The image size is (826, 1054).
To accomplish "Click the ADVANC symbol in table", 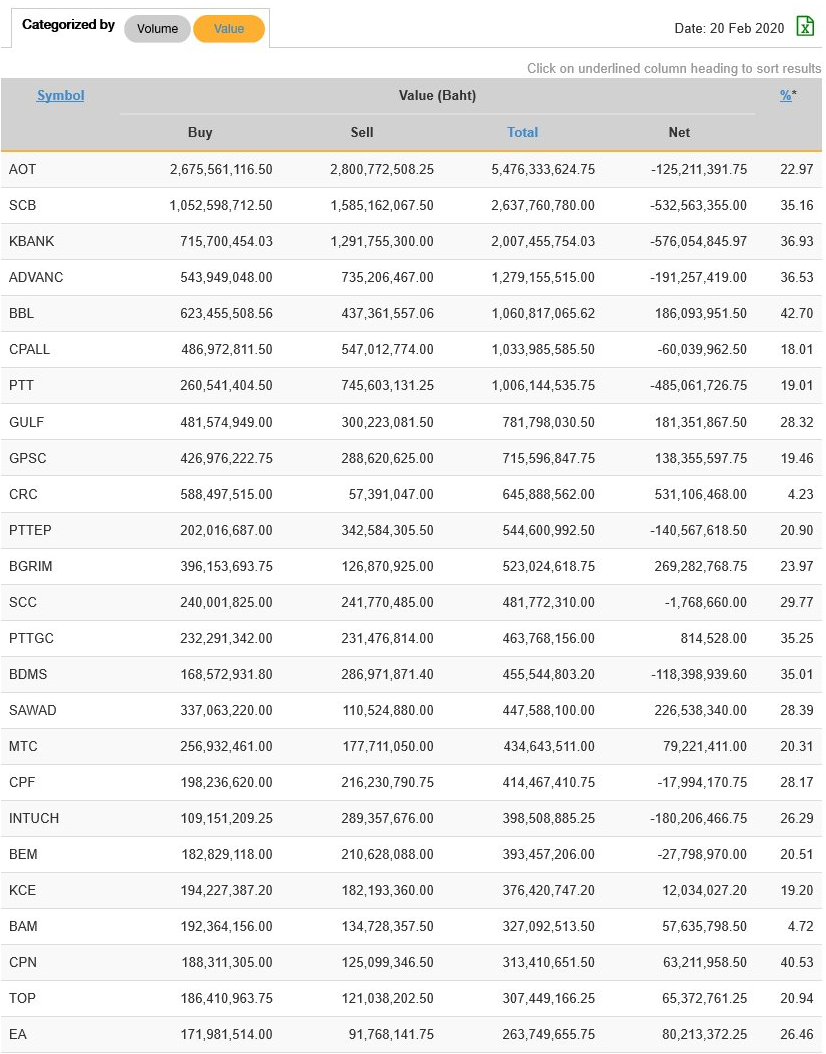I will [36, 278].
